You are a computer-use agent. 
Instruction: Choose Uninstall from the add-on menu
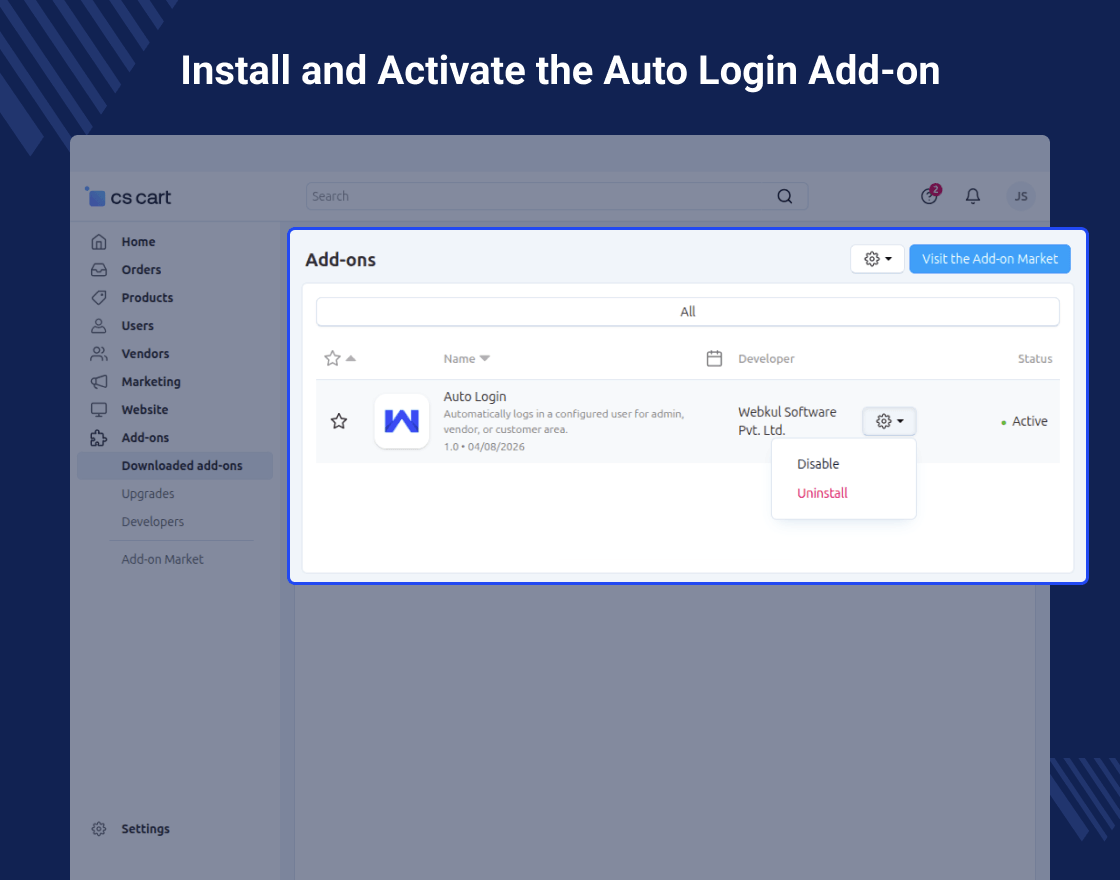(x=822, y=493)
